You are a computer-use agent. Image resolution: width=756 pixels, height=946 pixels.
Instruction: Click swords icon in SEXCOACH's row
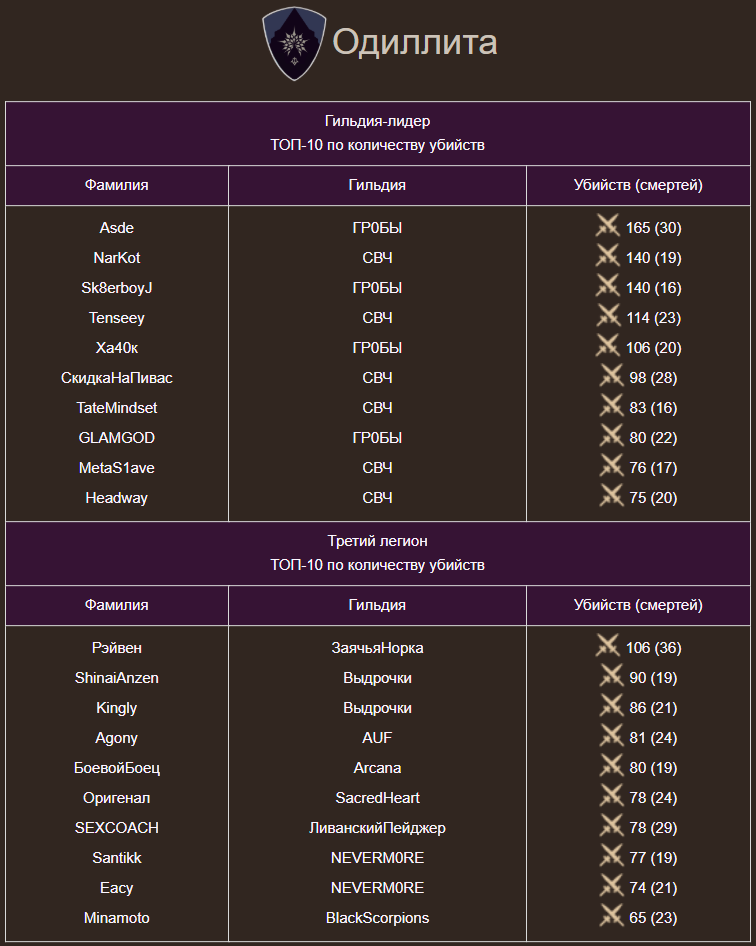[611, 826]
